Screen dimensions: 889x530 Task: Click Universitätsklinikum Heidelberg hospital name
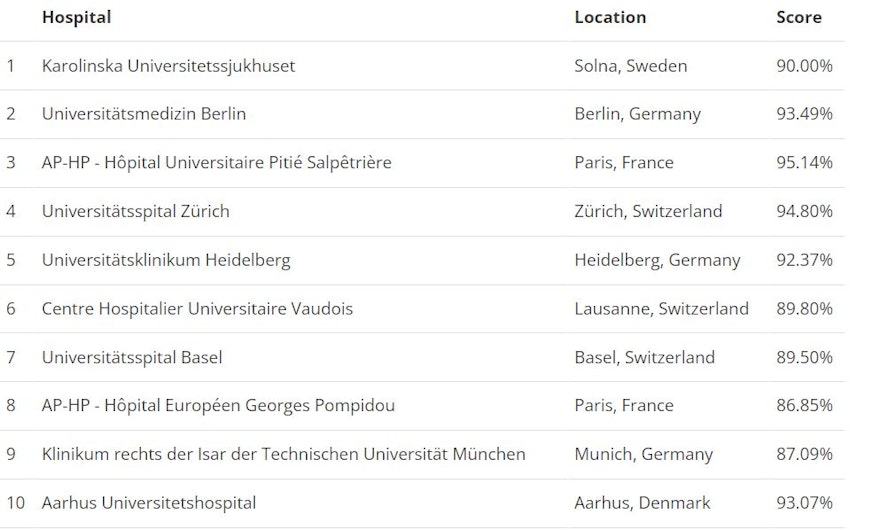coord(166,260)
